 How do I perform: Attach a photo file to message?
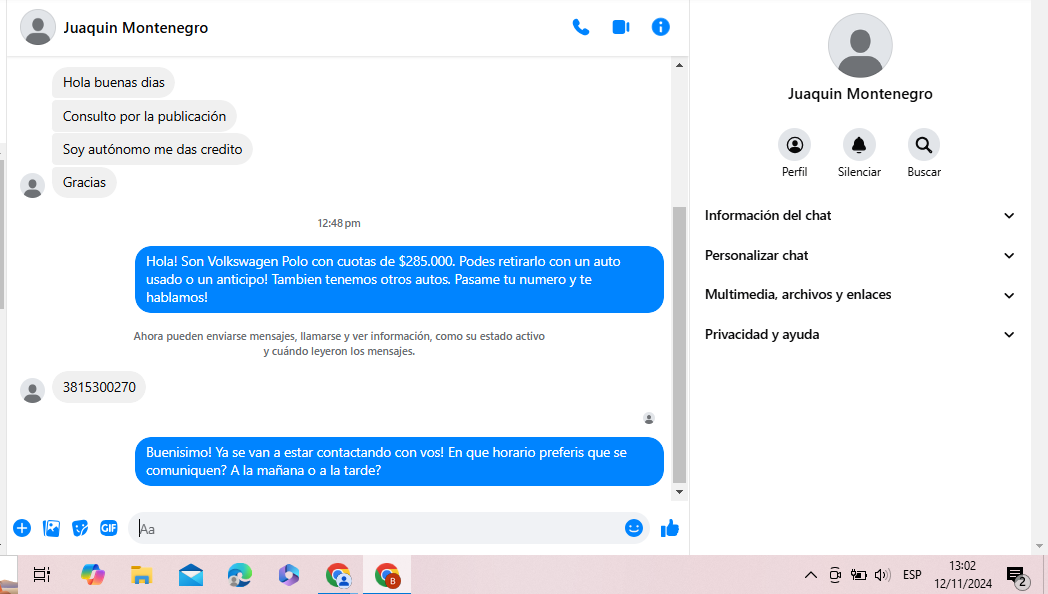(51, 528)
